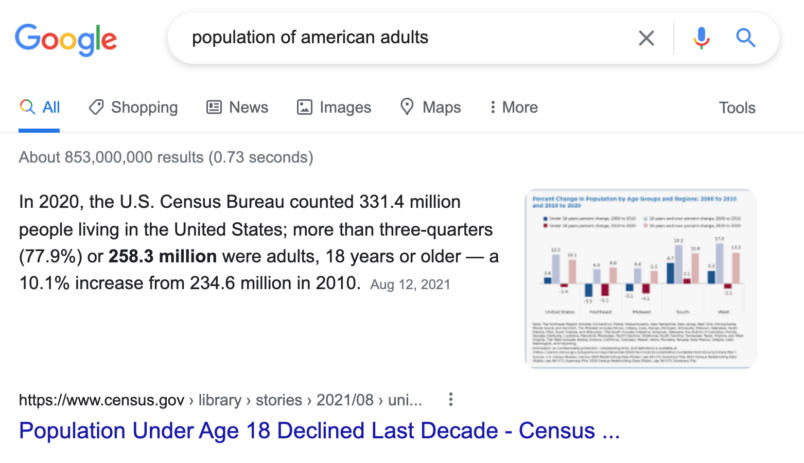This screenshot has height=463, width=804.
Task: Open Population Under Age 18 Declined link
Action: click(320, 432)
